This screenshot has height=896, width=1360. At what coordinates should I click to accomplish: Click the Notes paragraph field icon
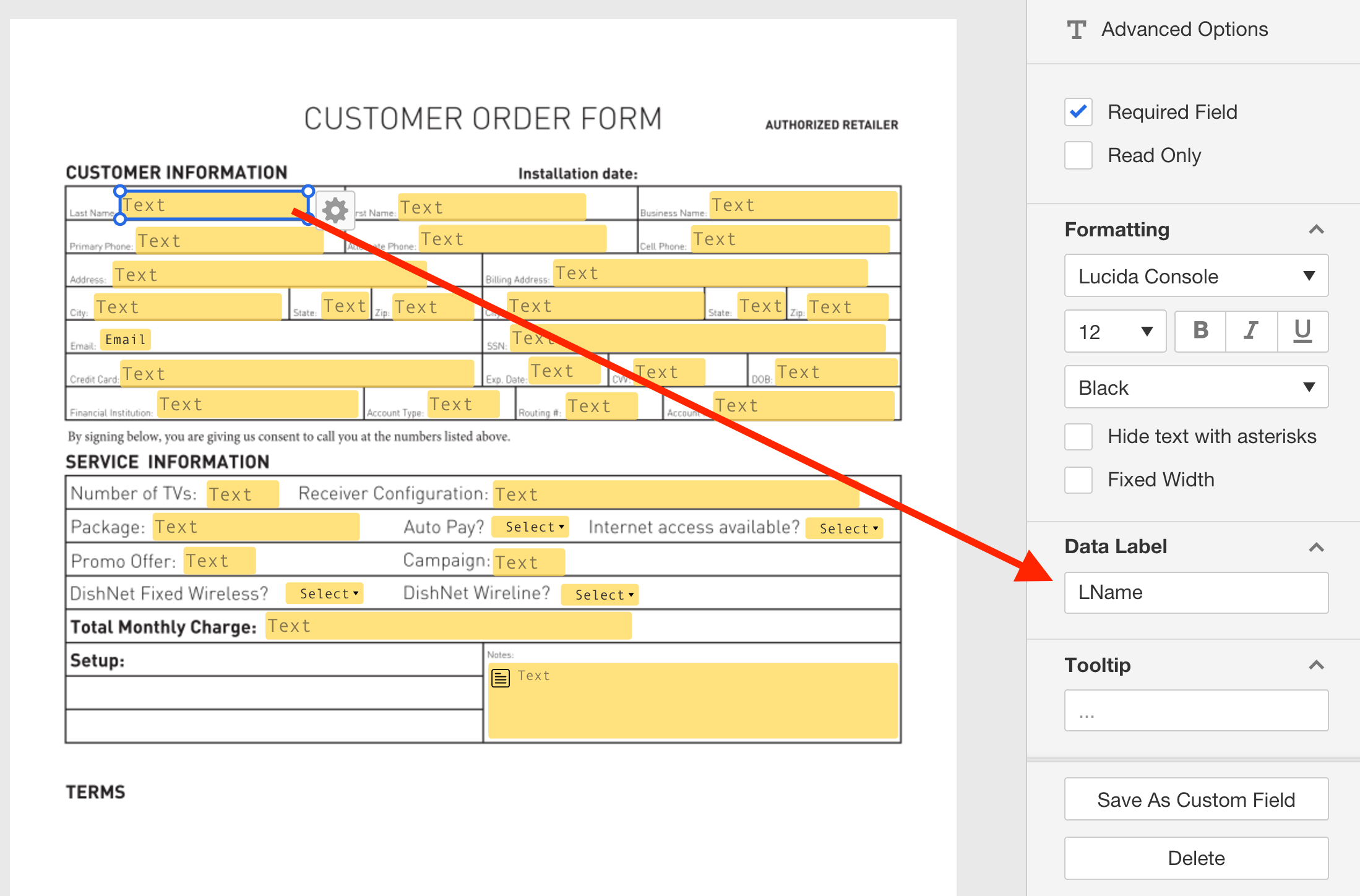point(501,678)
